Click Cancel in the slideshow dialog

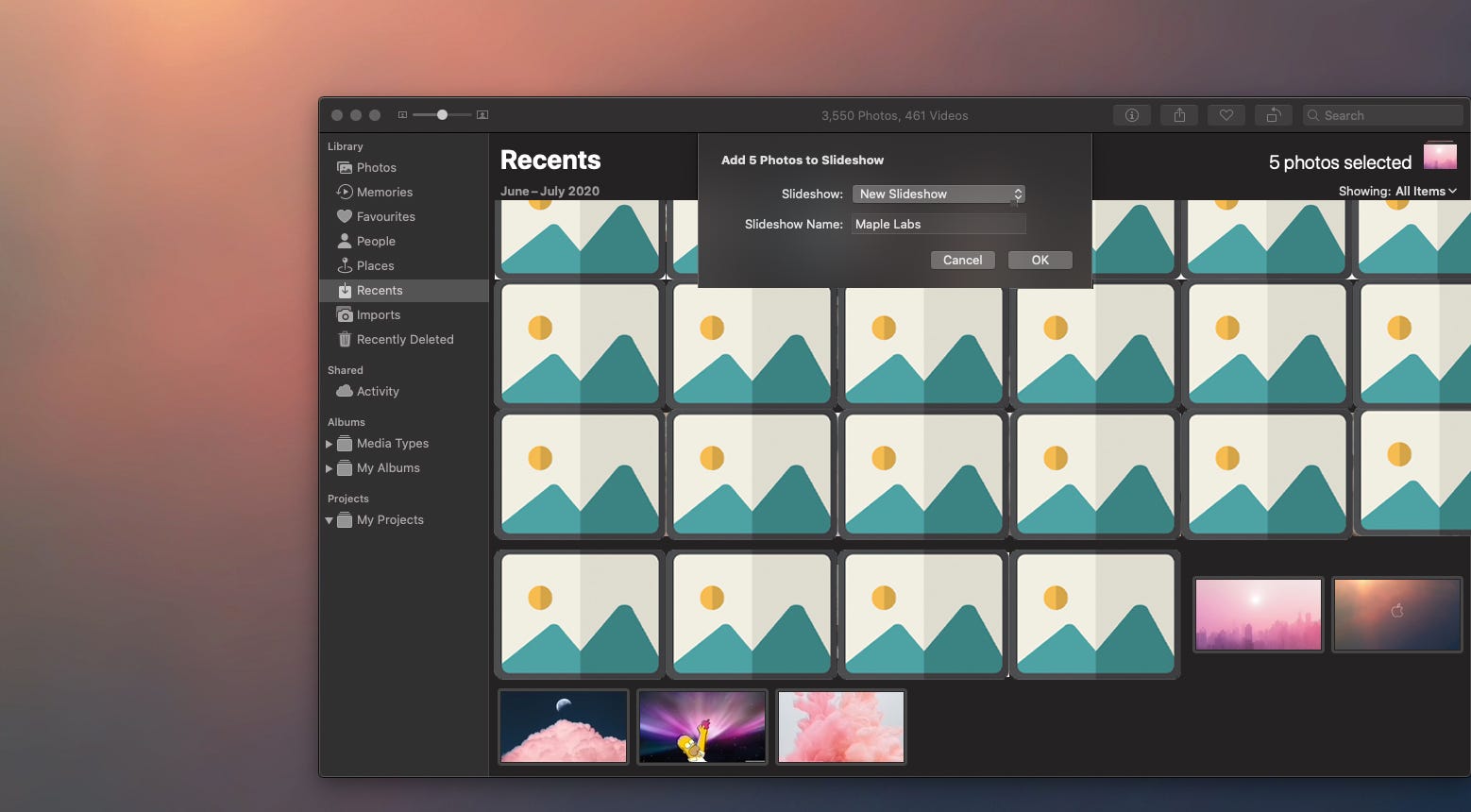coord(962,260)
